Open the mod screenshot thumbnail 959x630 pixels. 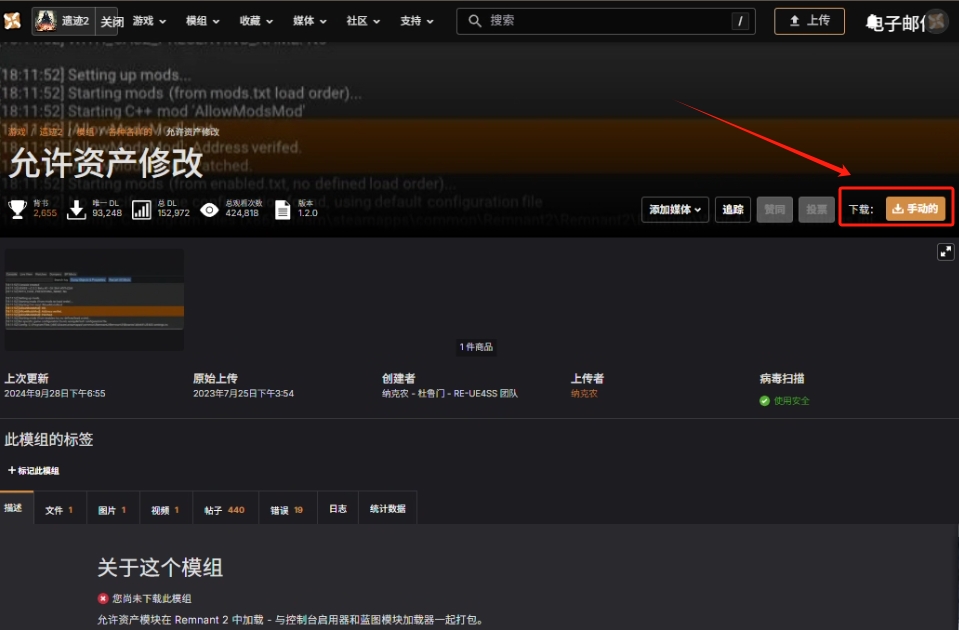94,300
